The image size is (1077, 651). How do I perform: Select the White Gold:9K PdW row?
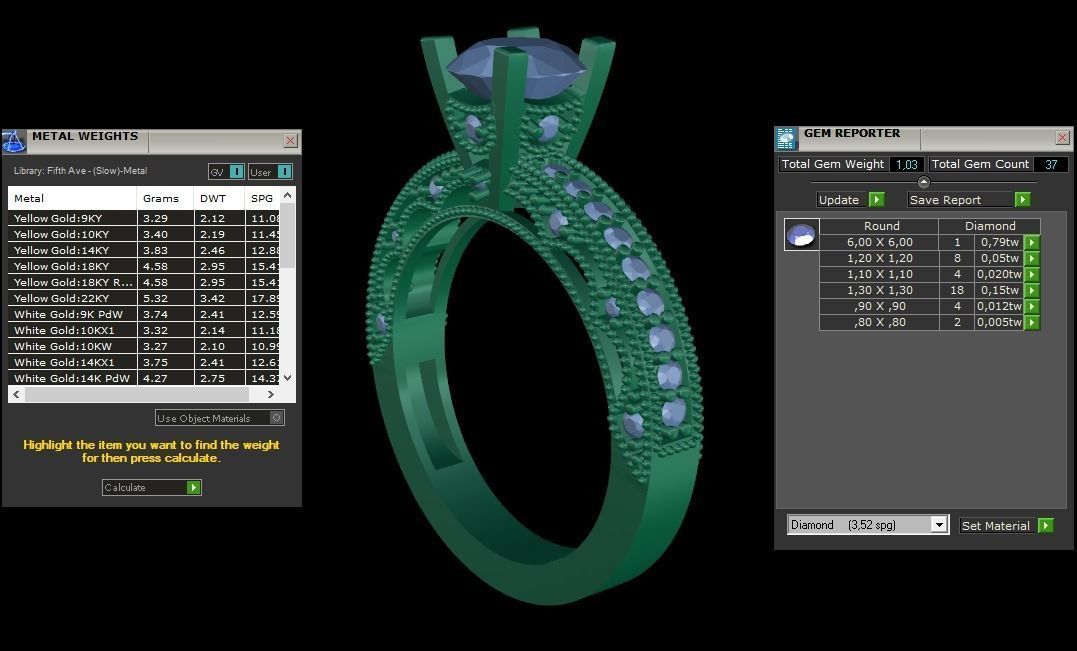[x=144, y=315]
